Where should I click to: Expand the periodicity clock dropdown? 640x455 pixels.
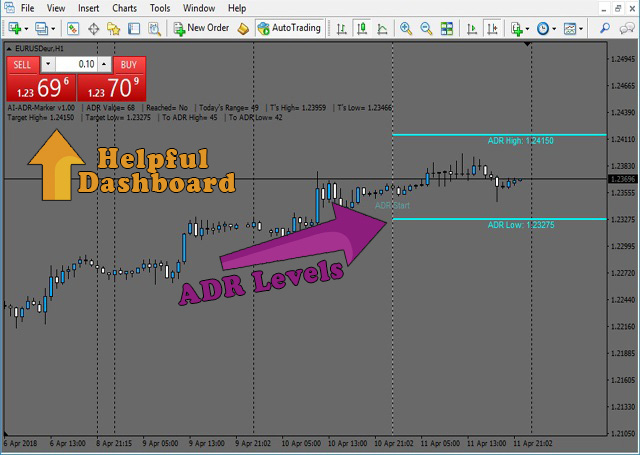(x=555, y=28)
